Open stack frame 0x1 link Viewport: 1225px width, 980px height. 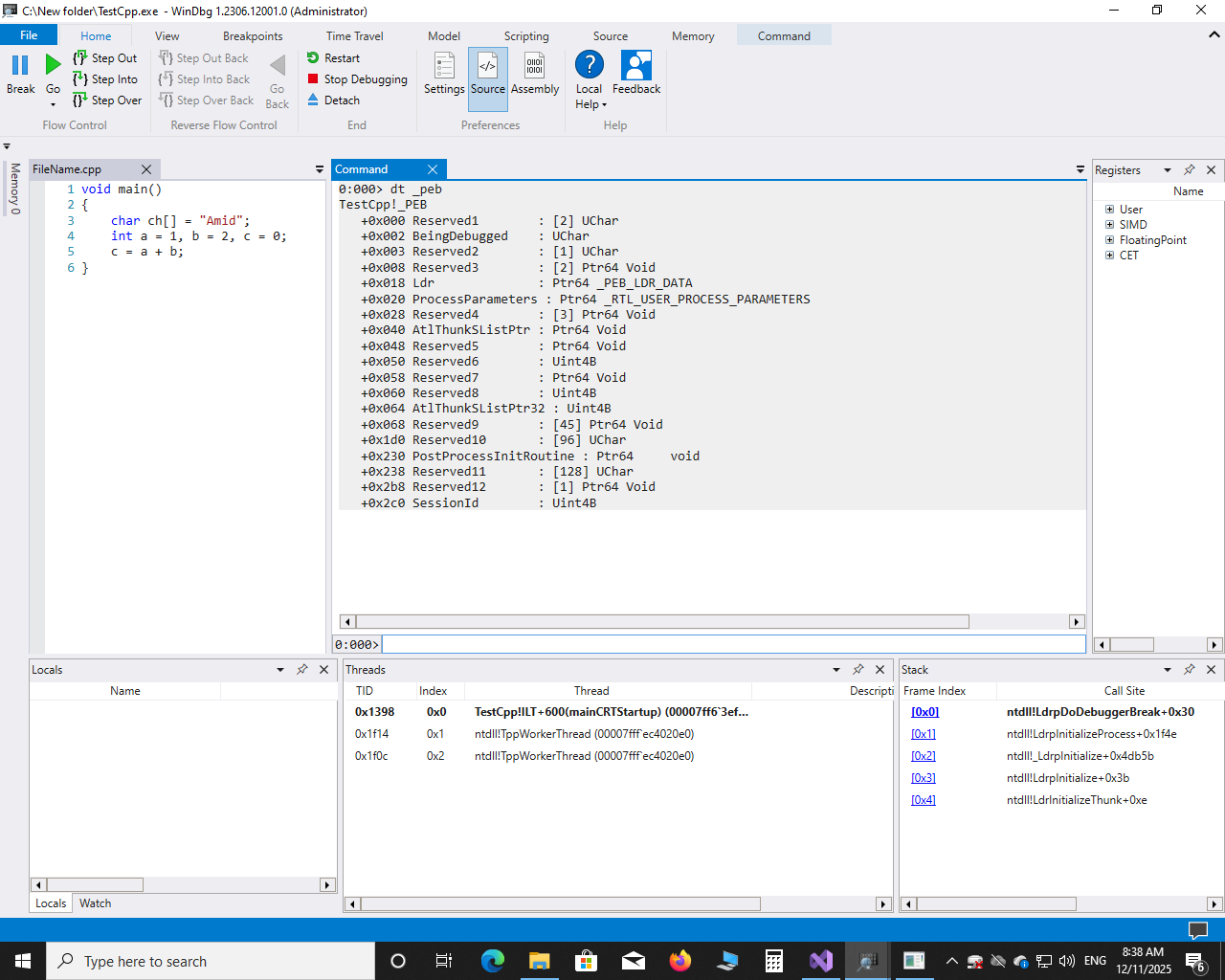coord(923,734)
